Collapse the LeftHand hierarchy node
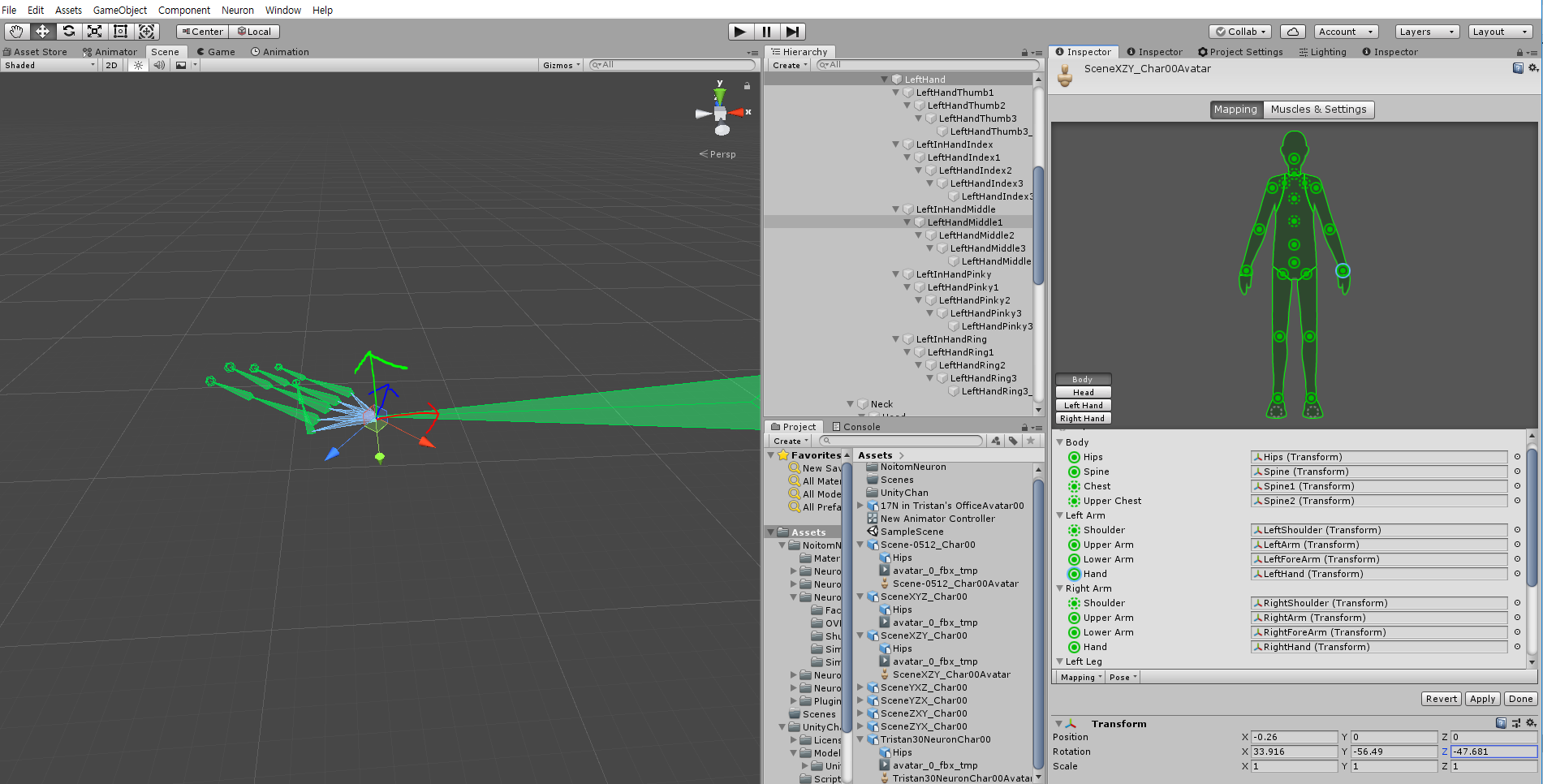1543x784 pixels. coord(885,80)
